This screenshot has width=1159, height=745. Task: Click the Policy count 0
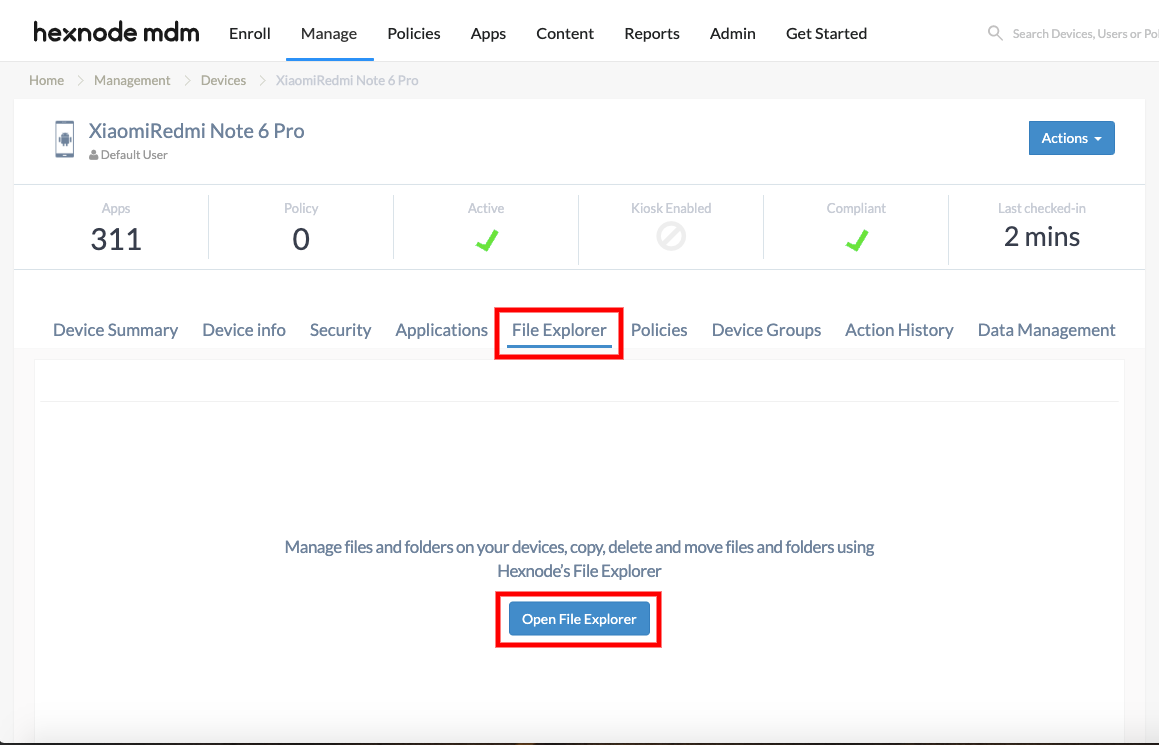[x=301, y=239]
